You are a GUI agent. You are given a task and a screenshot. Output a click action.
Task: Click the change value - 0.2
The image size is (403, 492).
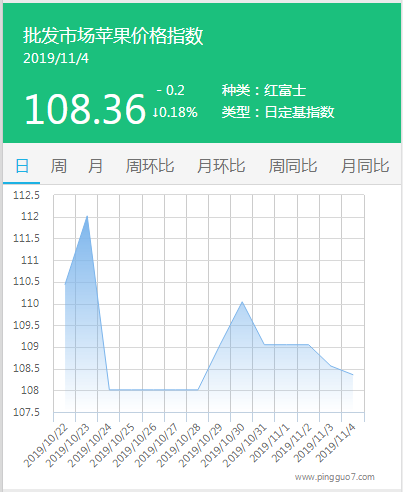tap(171, 90)
